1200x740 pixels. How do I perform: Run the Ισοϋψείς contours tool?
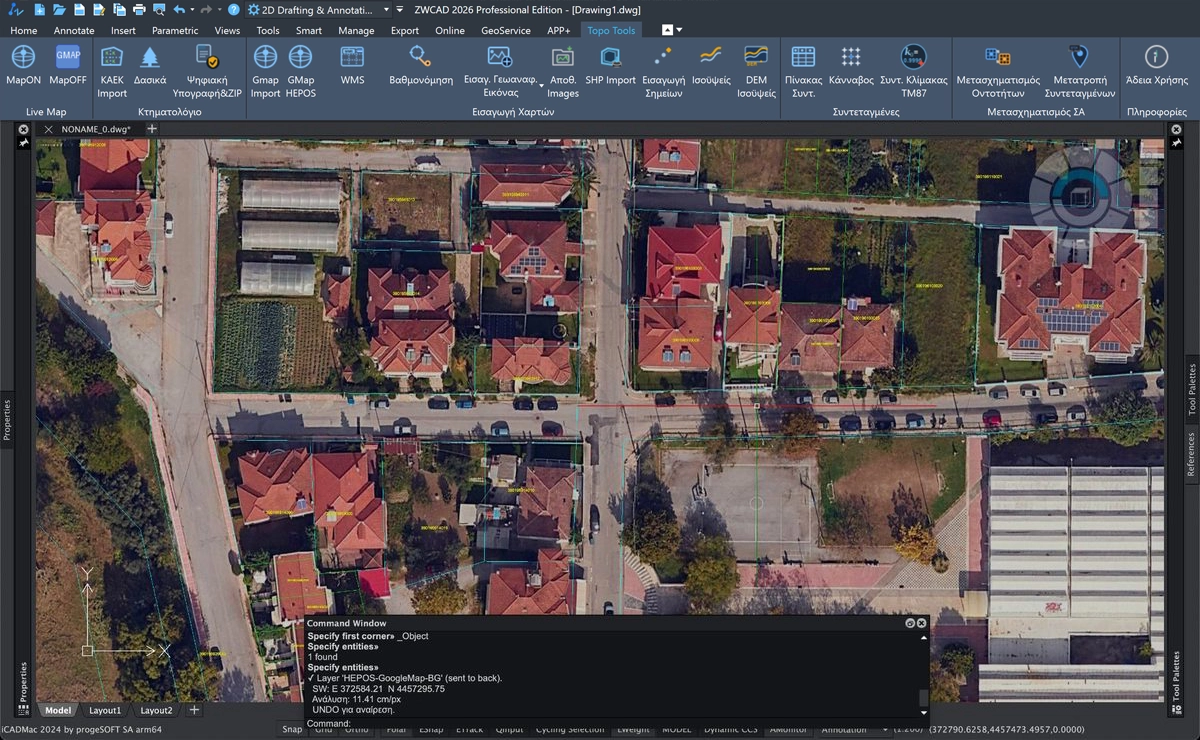pos(711,65)
